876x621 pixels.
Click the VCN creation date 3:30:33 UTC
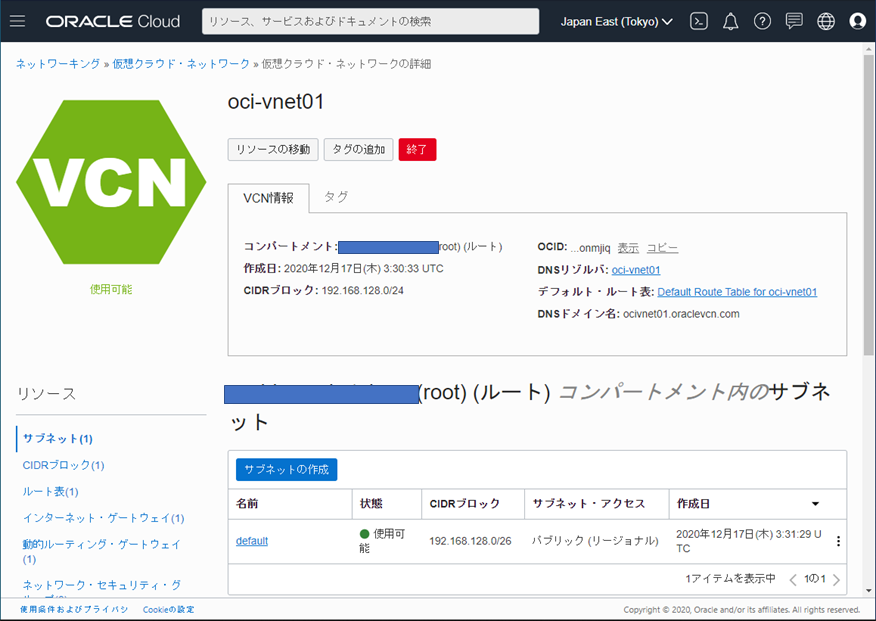(x=364, y=269)
